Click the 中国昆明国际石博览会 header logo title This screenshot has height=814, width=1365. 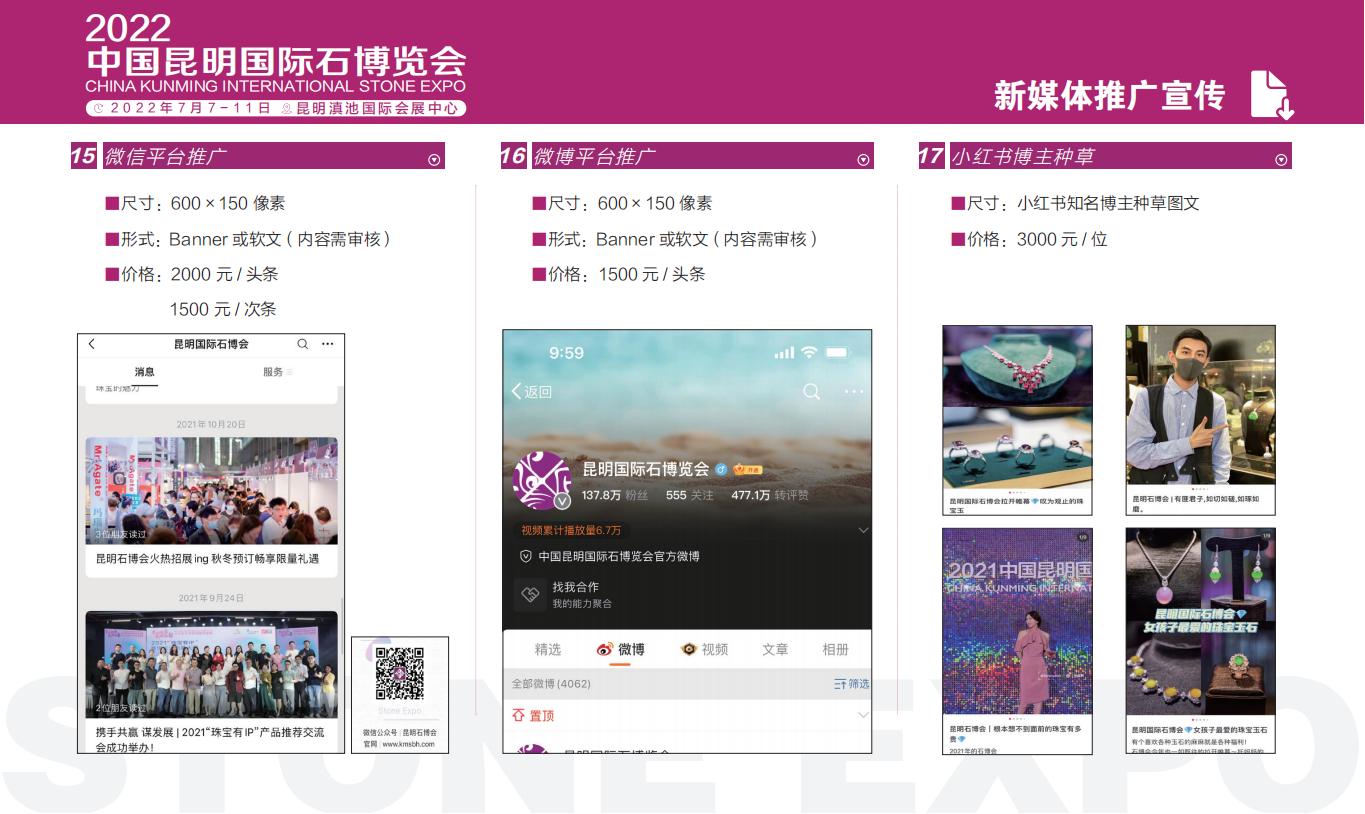click(276, 61)
